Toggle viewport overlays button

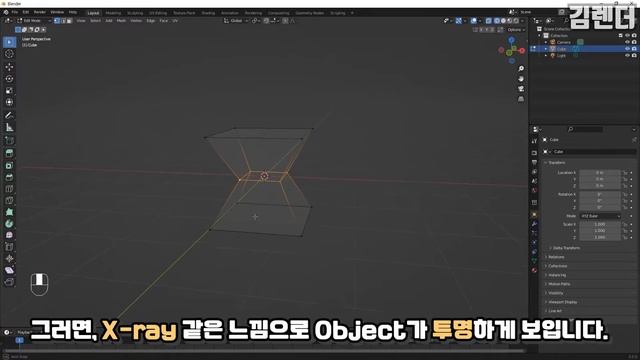473,20
